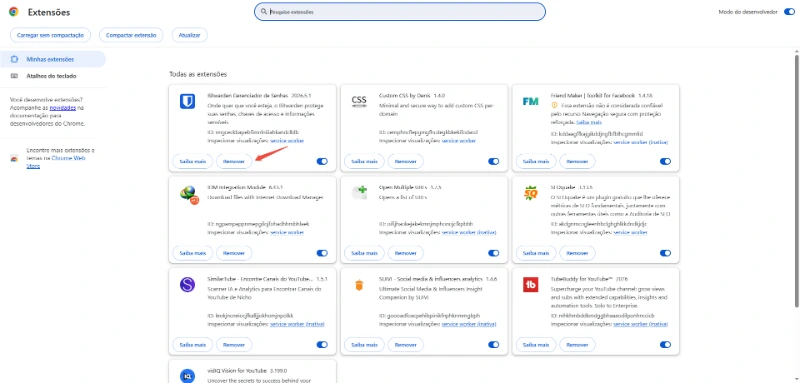The width and height of the screenshot is (800, 383).
Task: Click the Atalhos do teclado keyboard icon
Action: pyautogui.click(x=15, y=76)
